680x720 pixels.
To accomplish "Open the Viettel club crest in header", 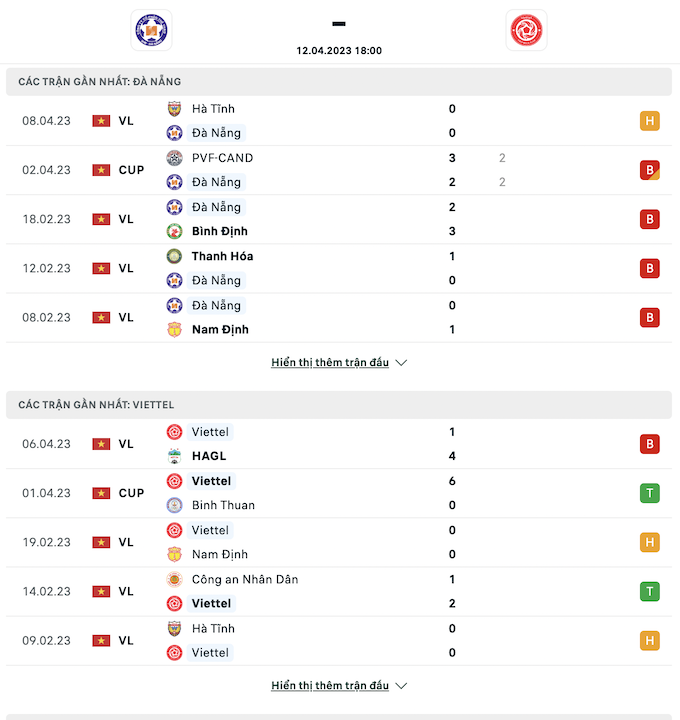I will coord(526,30).
